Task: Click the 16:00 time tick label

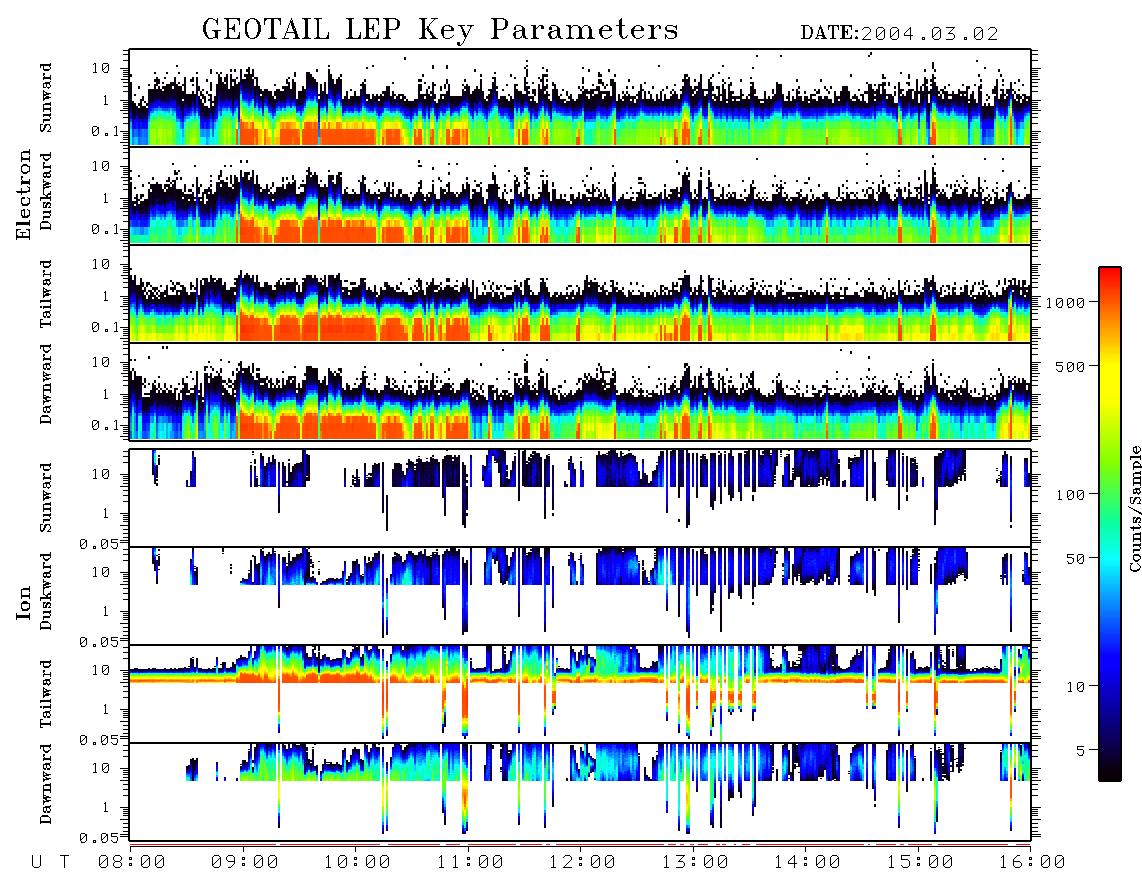Action: pyautogui.click(x=1032, y=862)
